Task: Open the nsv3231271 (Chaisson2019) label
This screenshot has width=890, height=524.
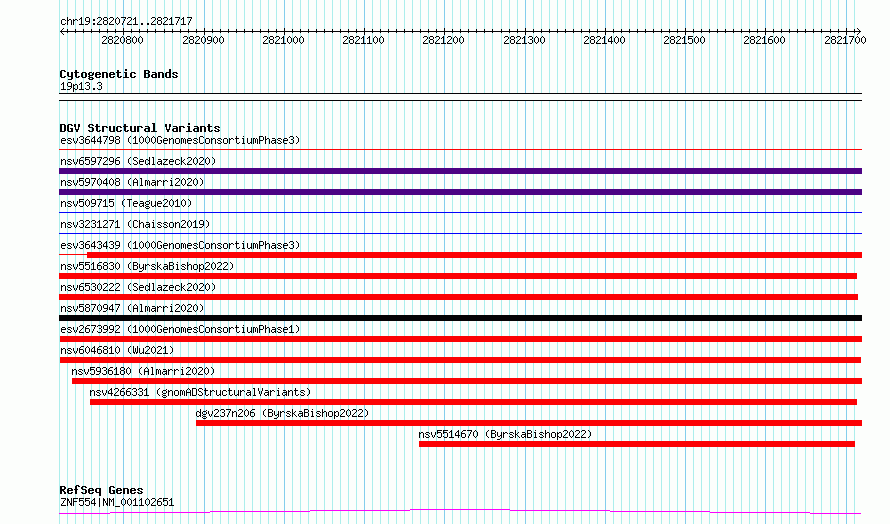Action: [x=135, y=224]
